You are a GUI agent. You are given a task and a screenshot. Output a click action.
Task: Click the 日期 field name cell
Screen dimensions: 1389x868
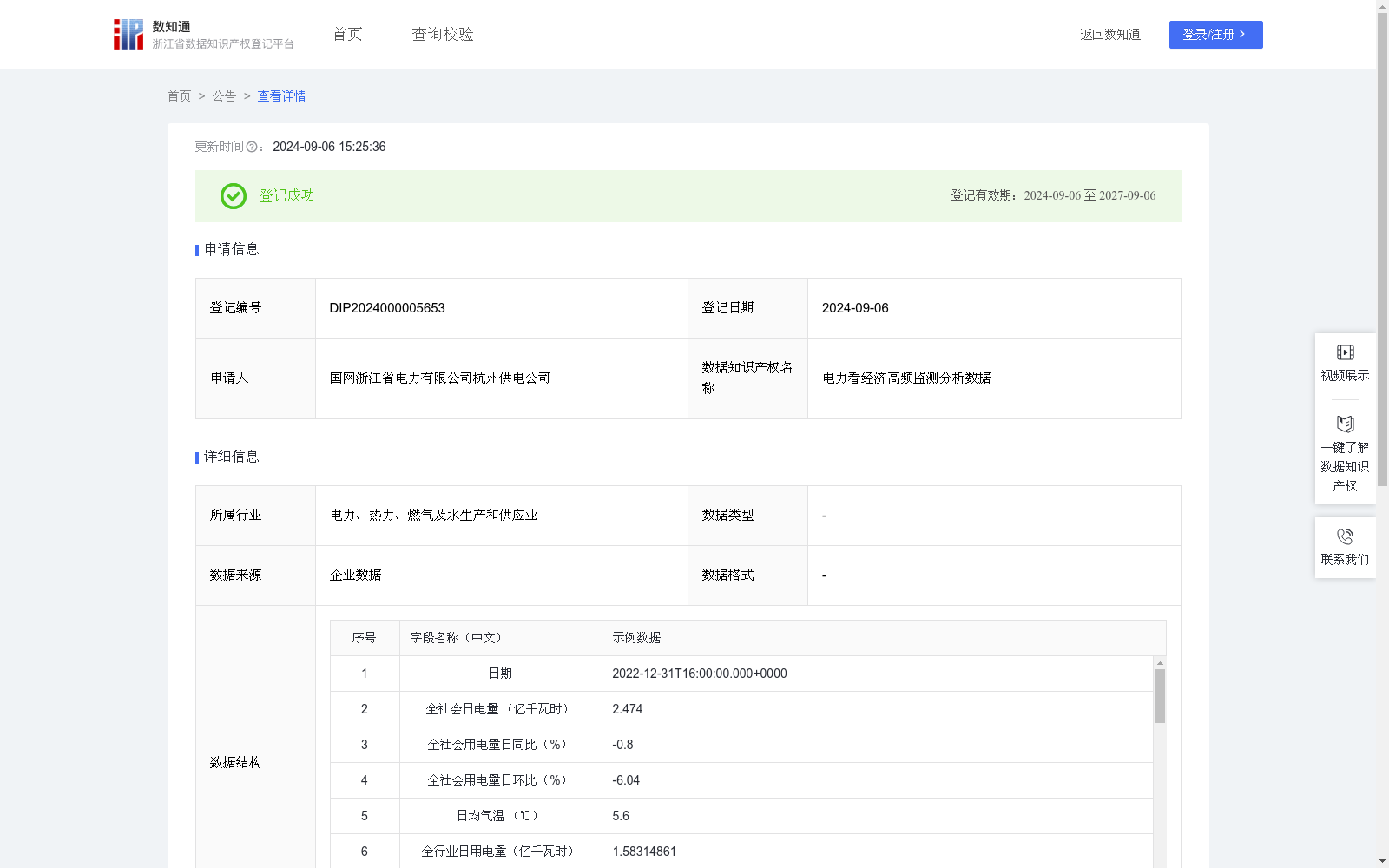[x=501, y=674]
